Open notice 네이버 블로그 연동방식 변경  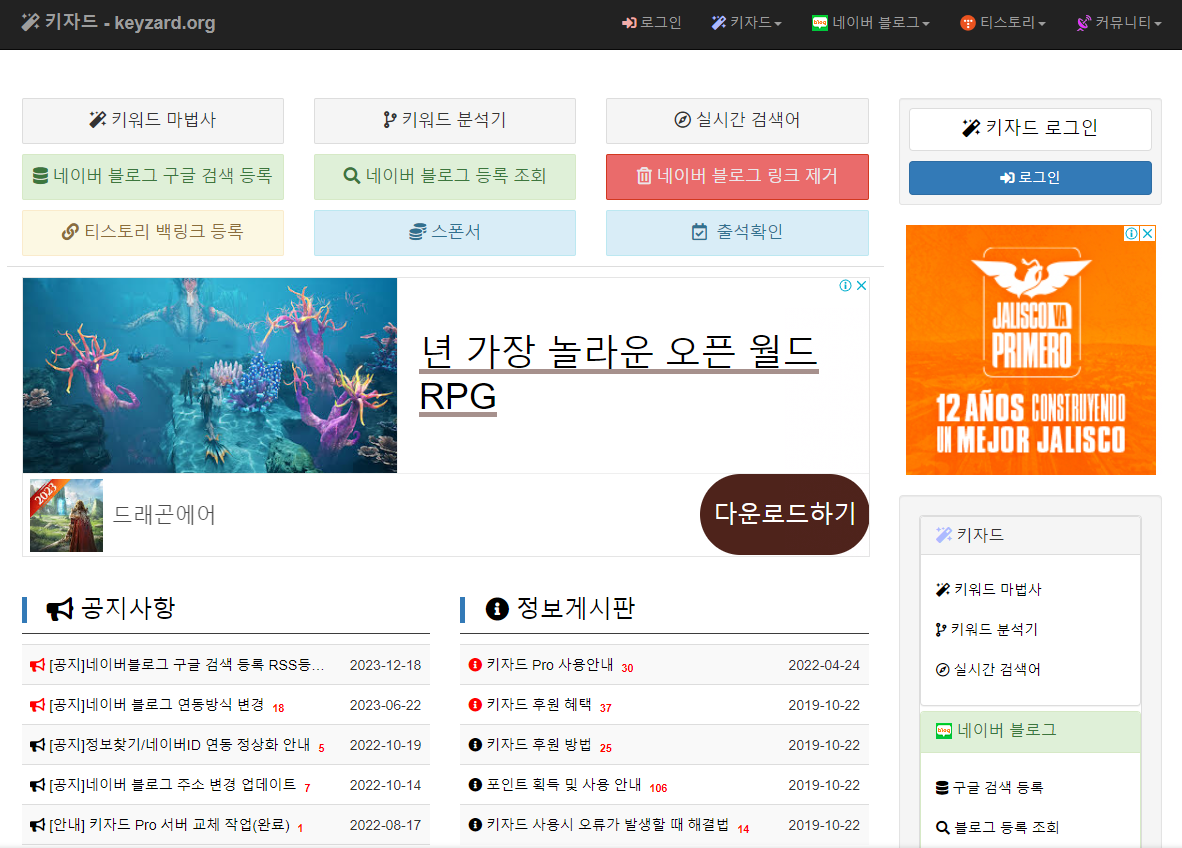point(156,705)
